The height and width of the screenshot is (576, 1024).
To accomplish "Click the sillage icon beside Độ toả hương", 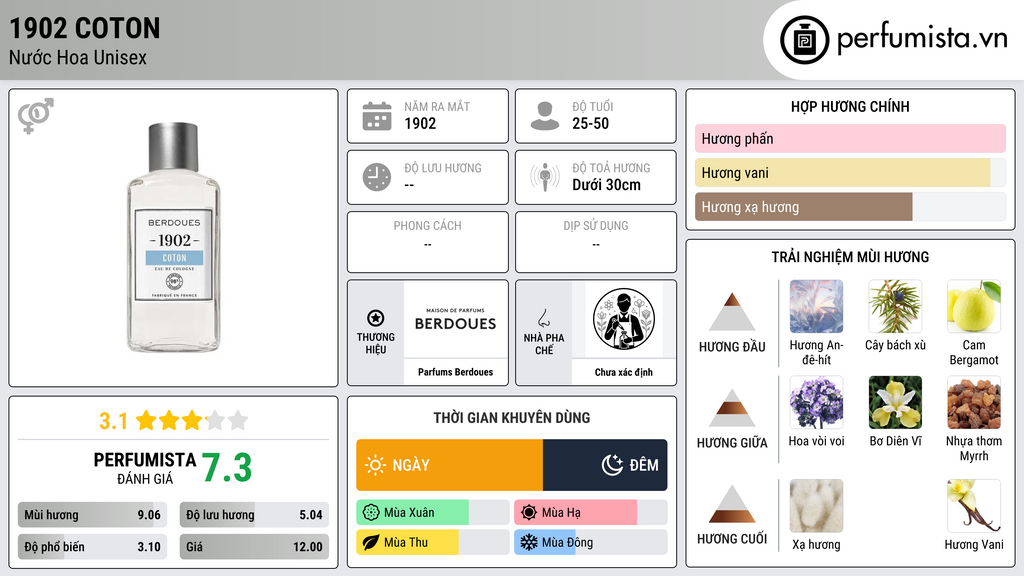I will tap(545, 177).
